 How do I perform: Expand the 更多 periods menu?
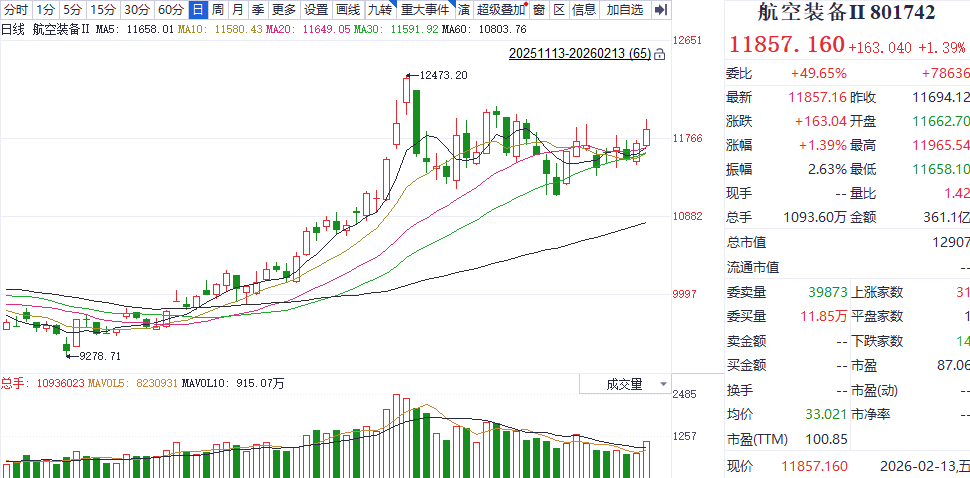click(x=284, y=10)
